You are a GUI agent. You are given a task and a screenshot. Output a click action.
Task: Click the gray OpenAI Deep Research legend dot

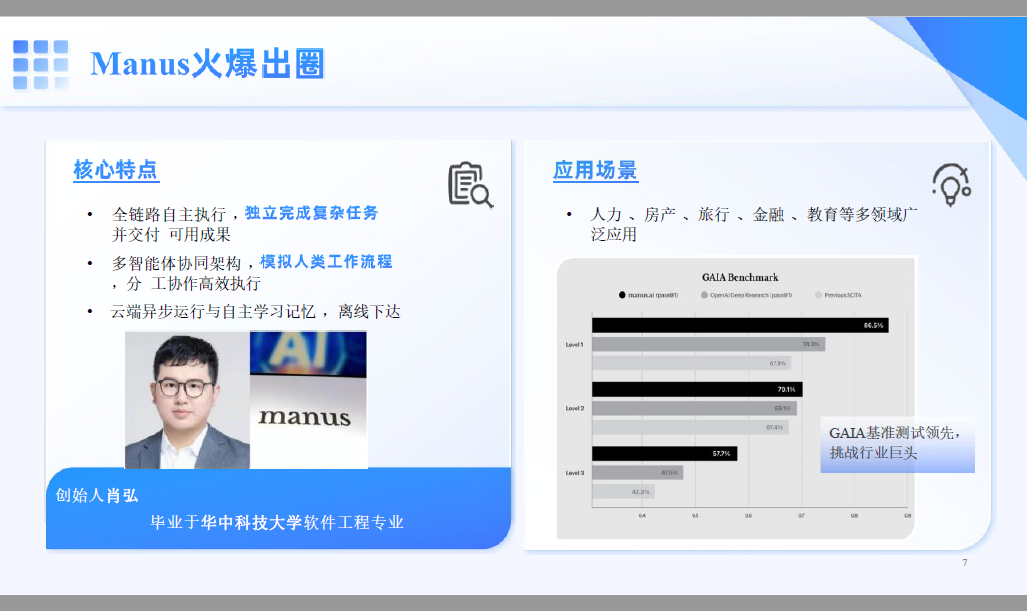704,295
